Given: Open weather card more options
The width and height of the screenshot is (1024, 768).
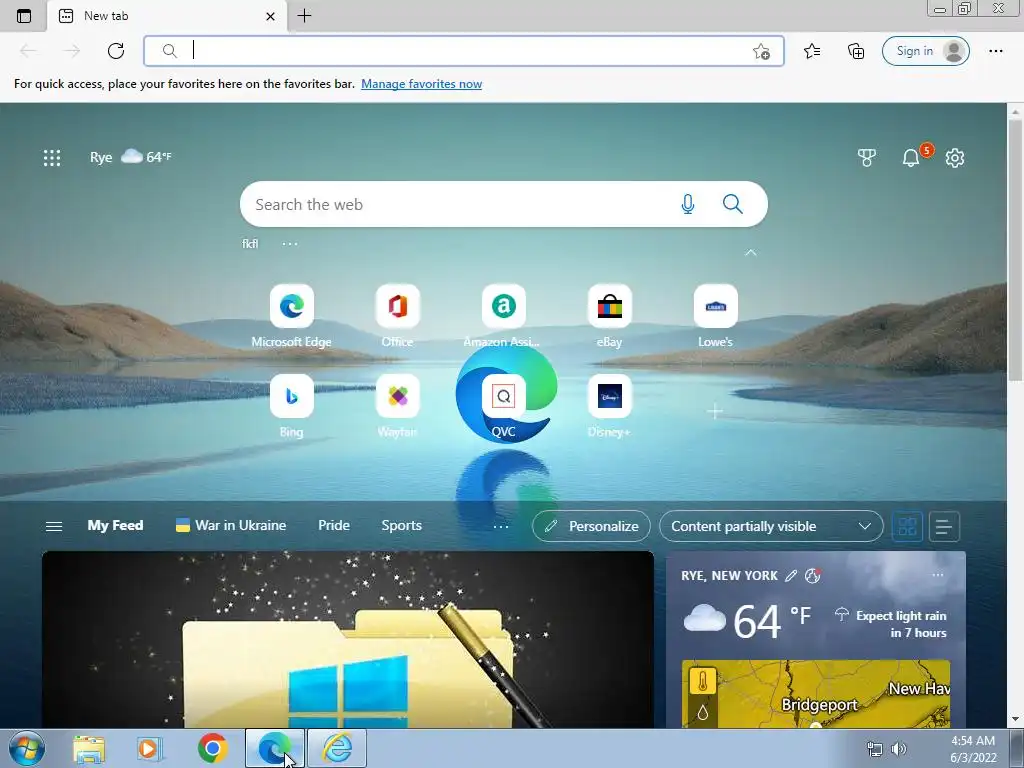Looking at the screenshot, I should tap(938, 575).
